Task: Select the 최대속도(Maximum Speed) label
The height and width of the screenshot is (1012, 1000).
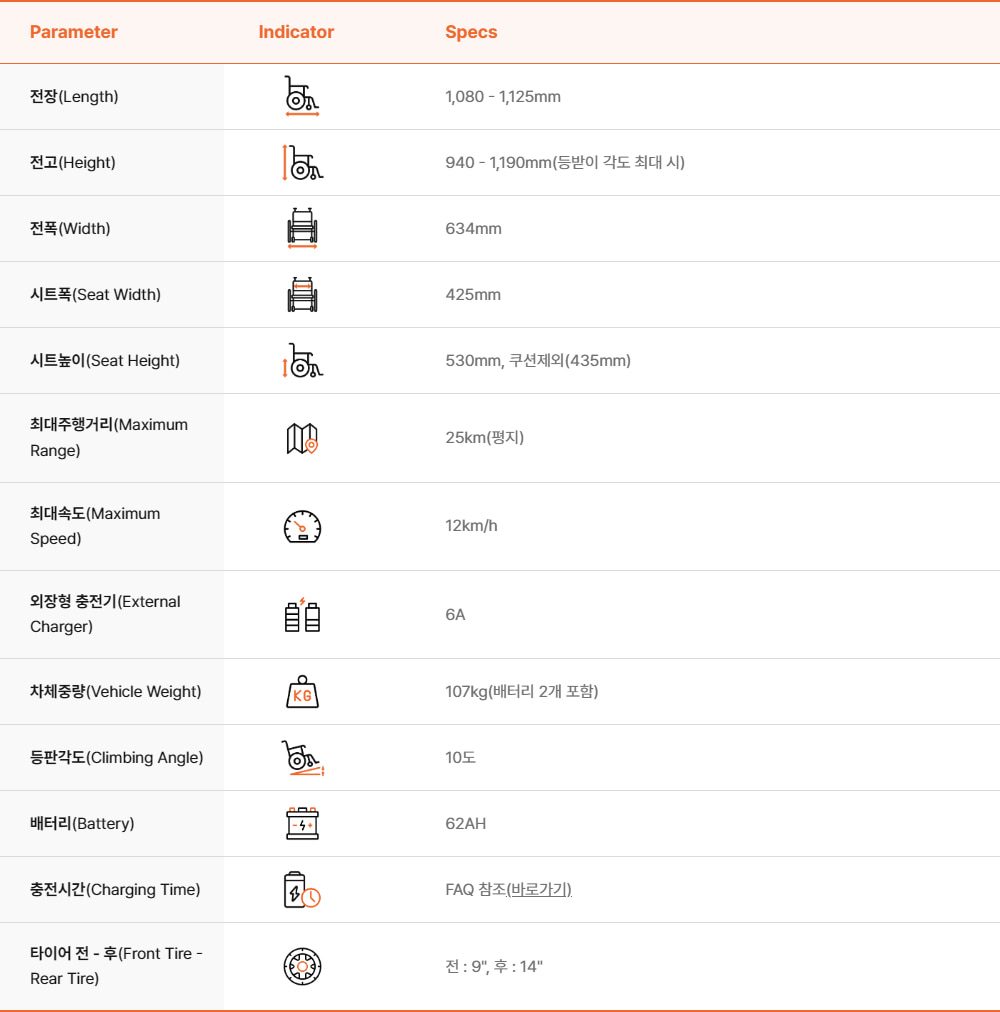Action: 95,526
